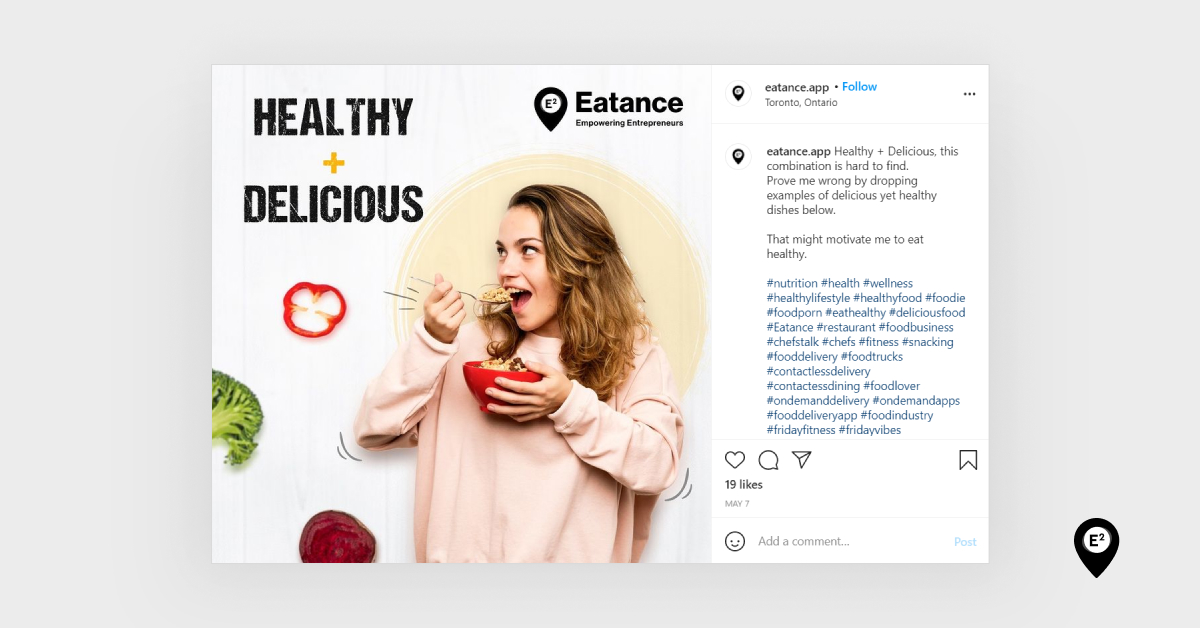Viewport: 1200px width, 628px height.
Task: Open the eatance.app username in the header
Action: [x=797, y=87]
